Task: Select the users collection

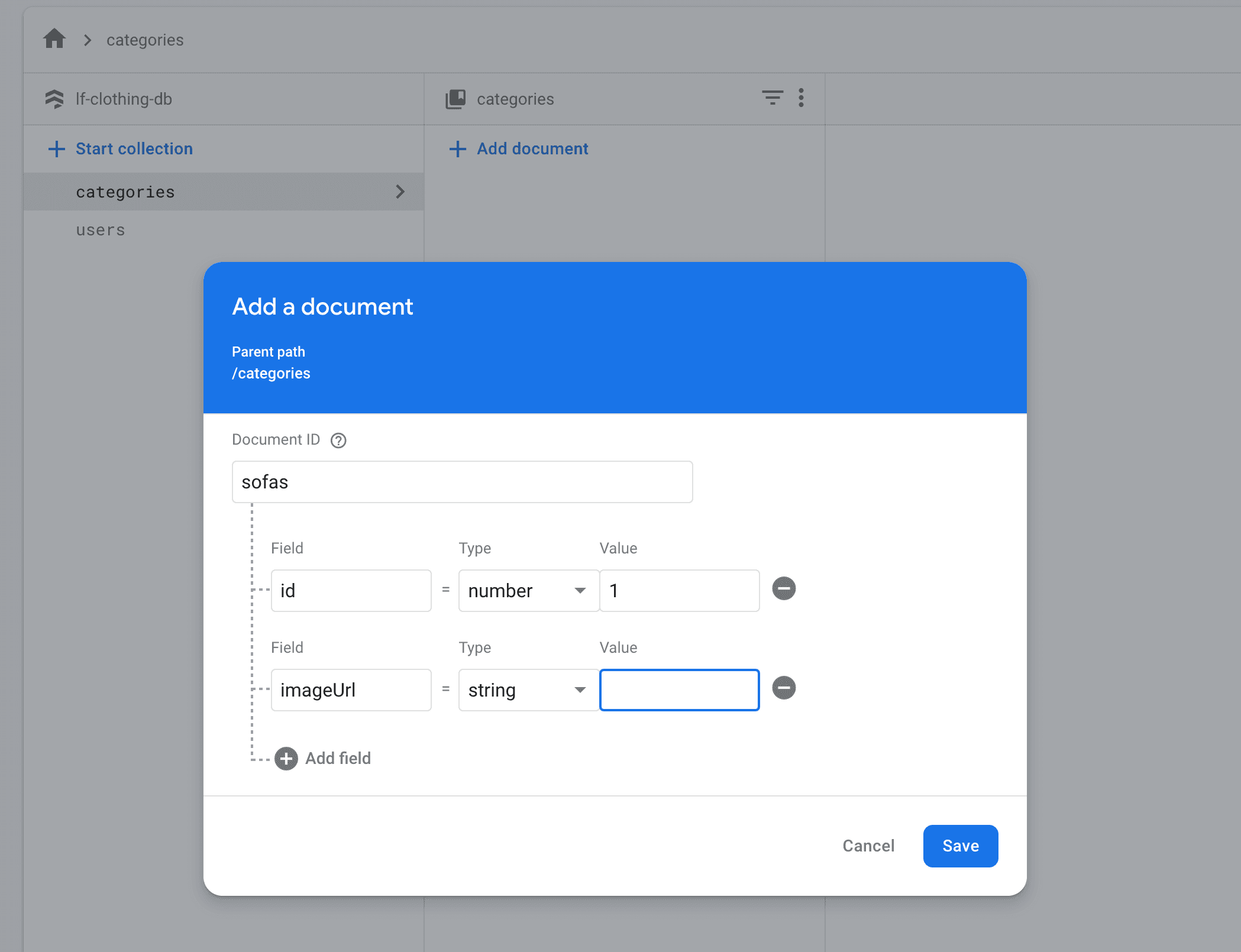Action: [101, 230]
